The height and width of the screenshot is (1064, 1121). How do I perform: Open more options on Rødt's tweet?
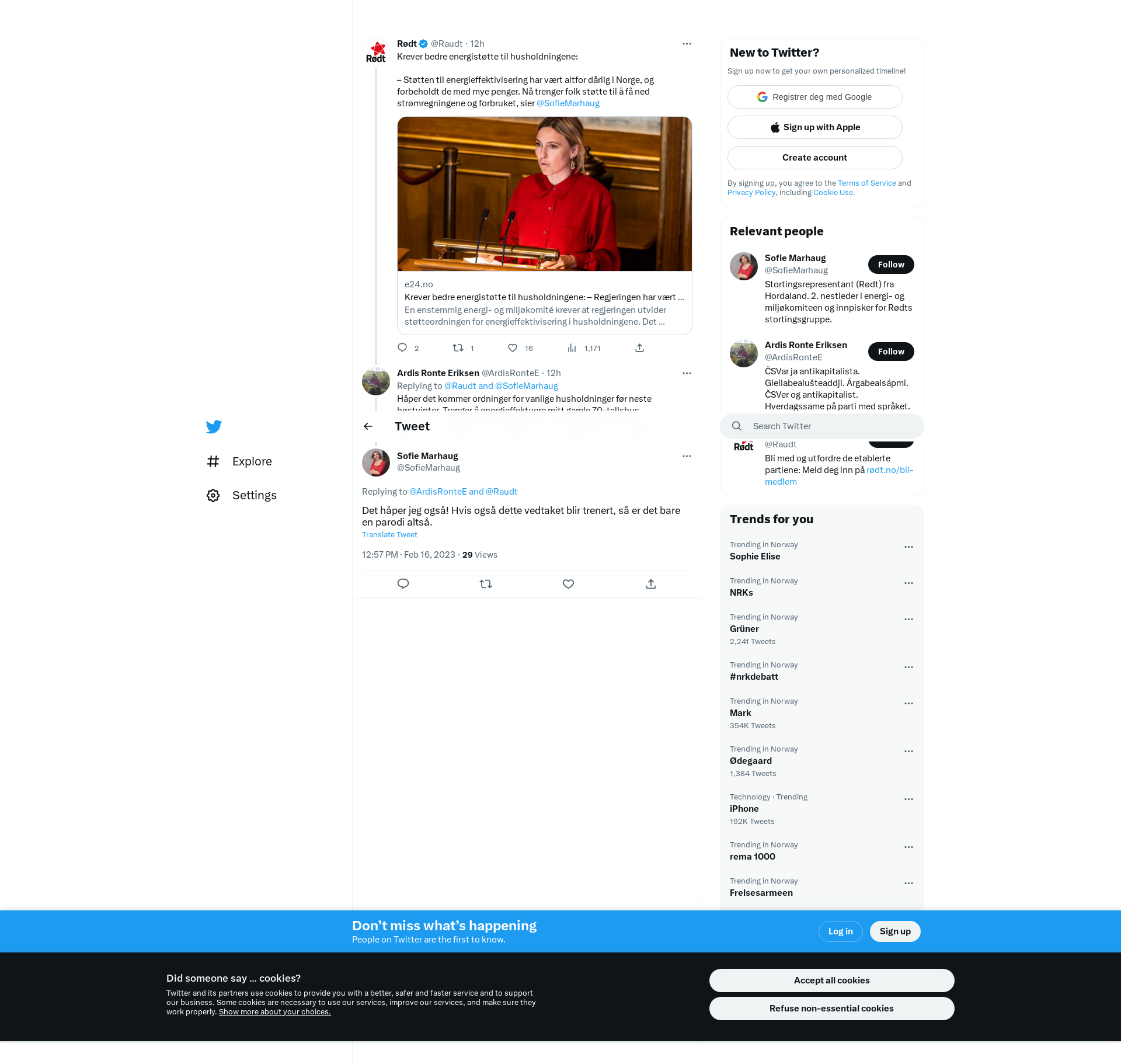click(x=687, y=44)
